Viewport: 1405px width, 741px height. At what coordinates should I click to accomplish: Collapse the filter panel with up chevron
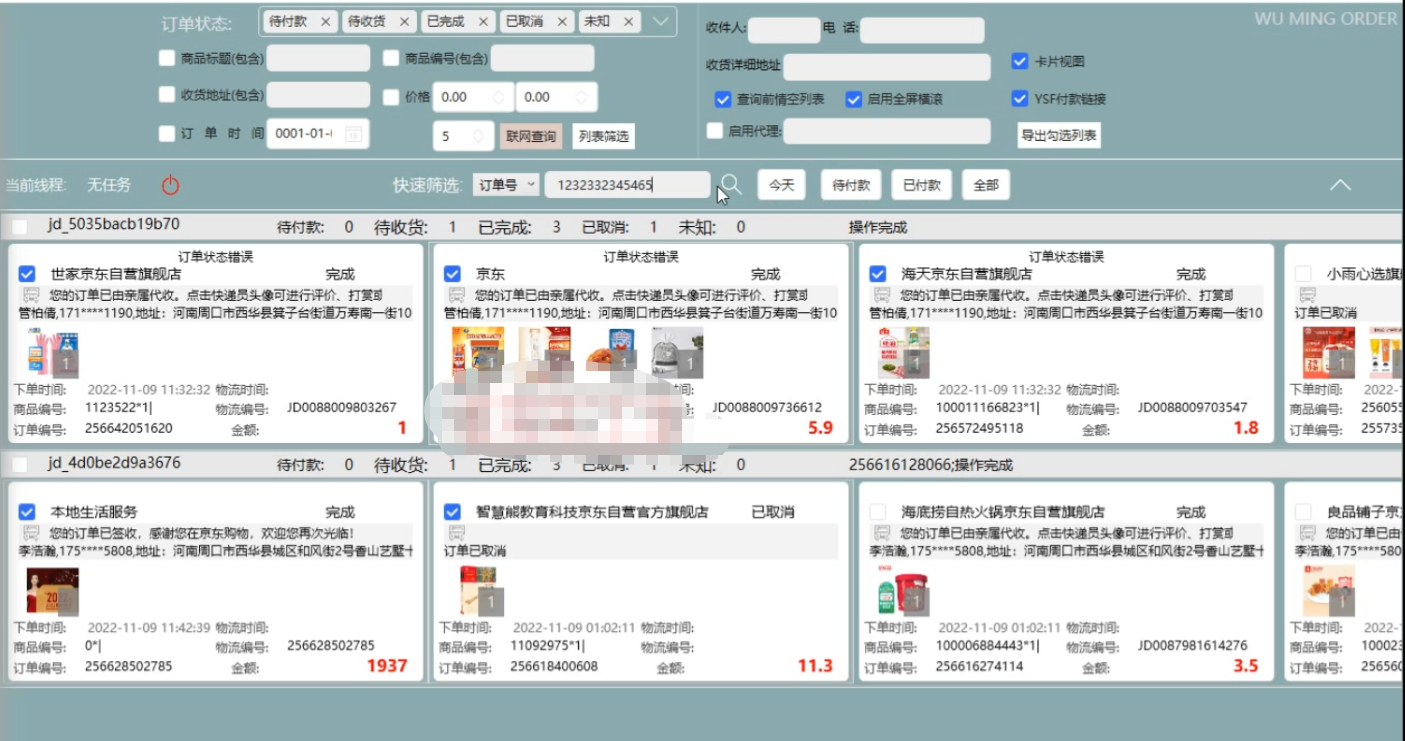[1339, 185]
